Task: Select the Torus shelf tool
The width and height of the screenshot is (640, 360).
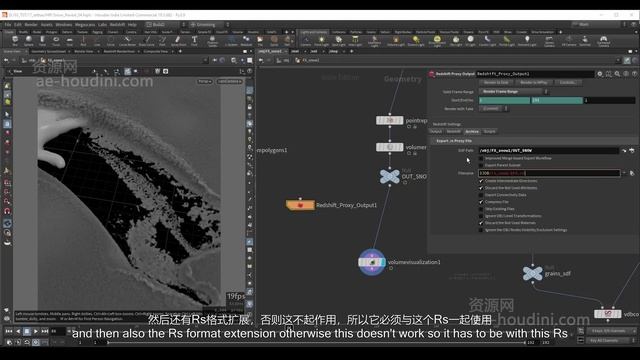Action: point(56,40)
